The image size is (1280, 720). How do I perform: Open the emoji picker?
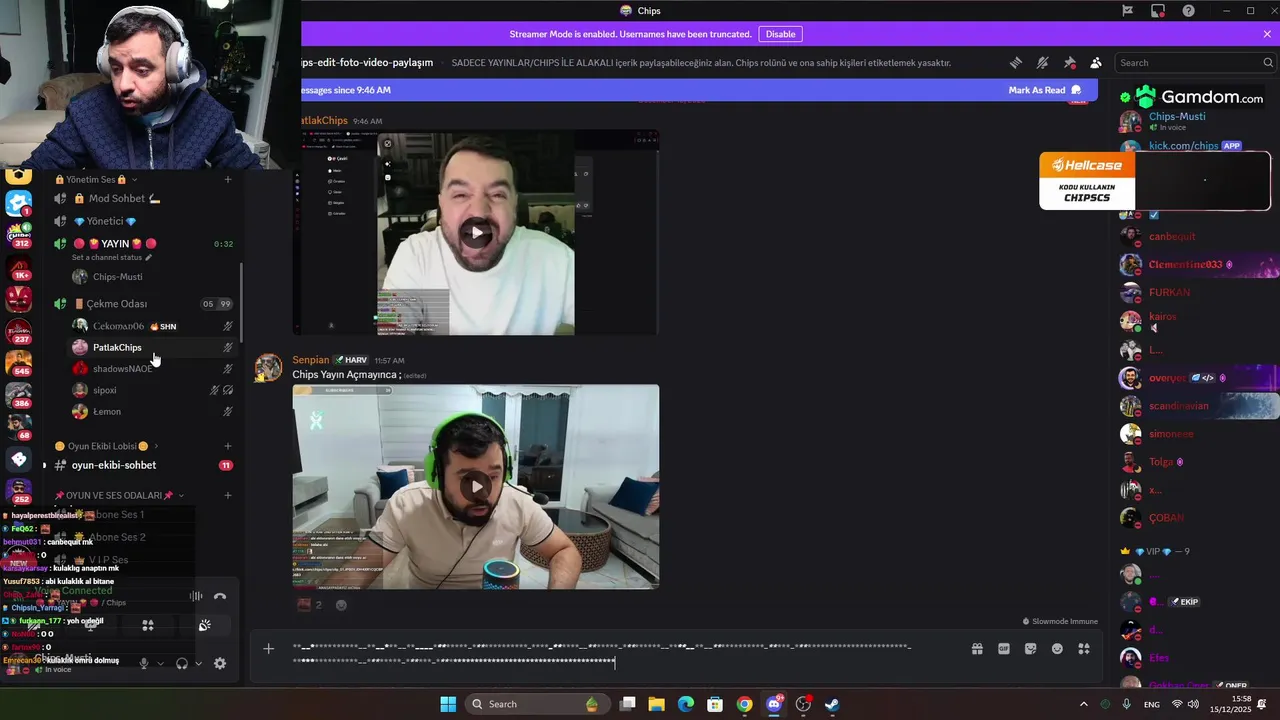(x=1057, y=649)
